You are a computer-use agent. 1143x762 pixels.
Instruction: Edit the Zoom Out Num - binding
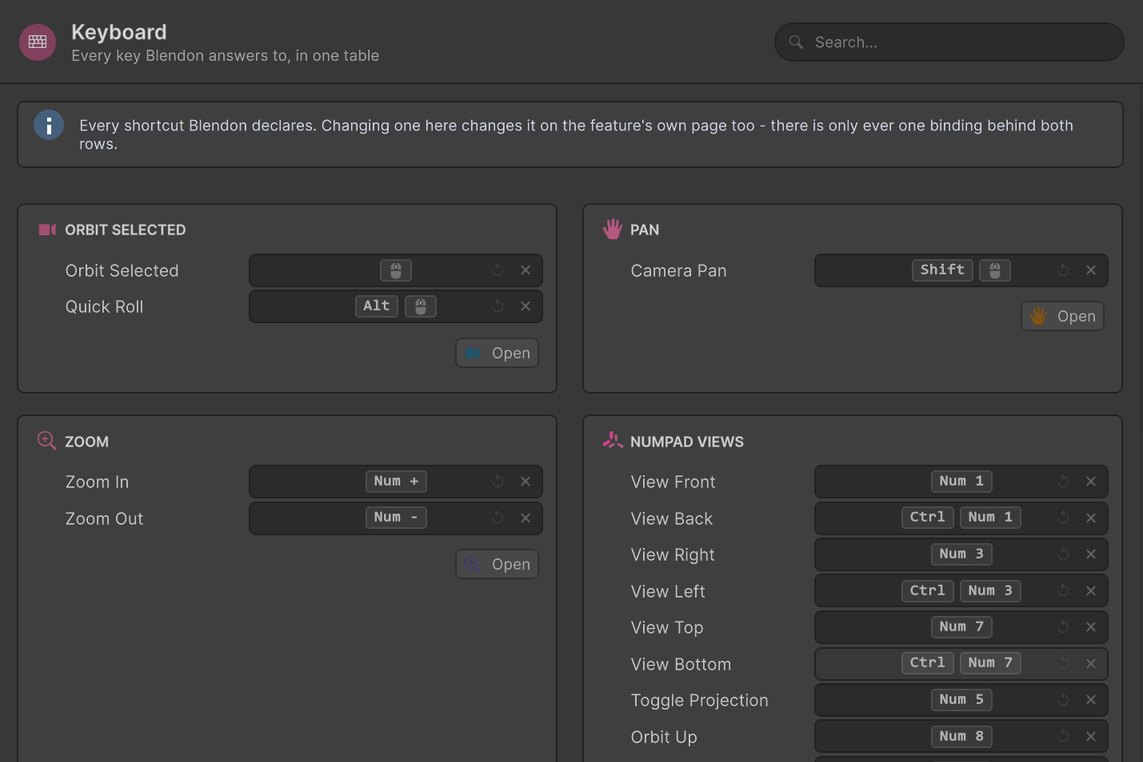(396, 518)
